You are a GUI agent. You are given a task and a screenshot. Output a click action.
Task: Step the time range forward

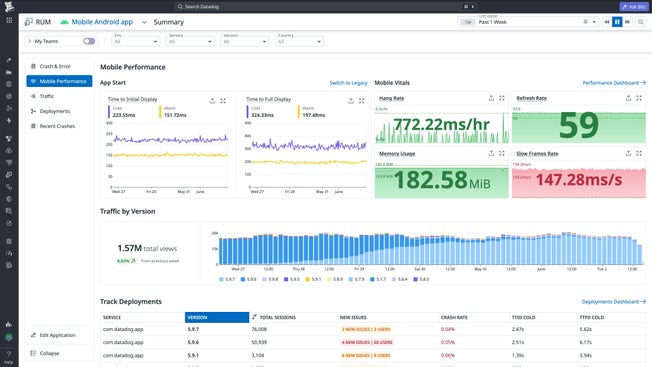coord(627,22)
